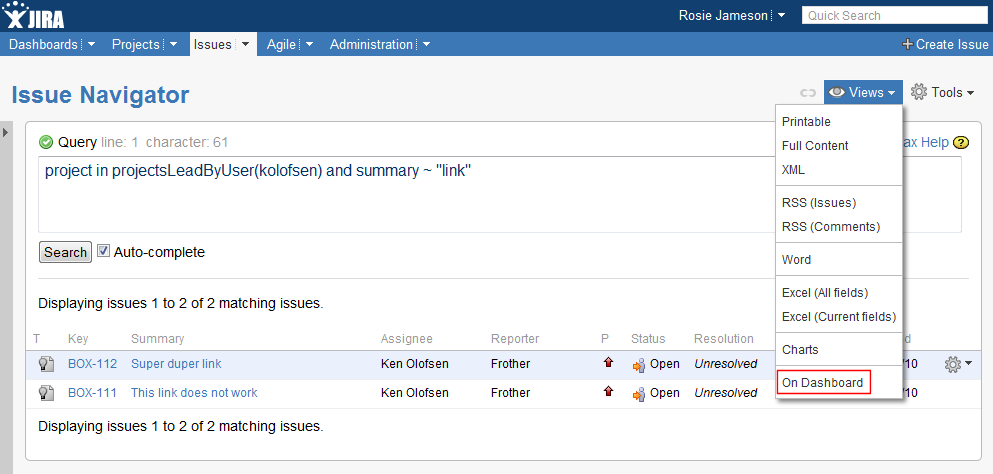
Task: Open actions gear for BOX-112 row
Action: click(x=958, y=364)
